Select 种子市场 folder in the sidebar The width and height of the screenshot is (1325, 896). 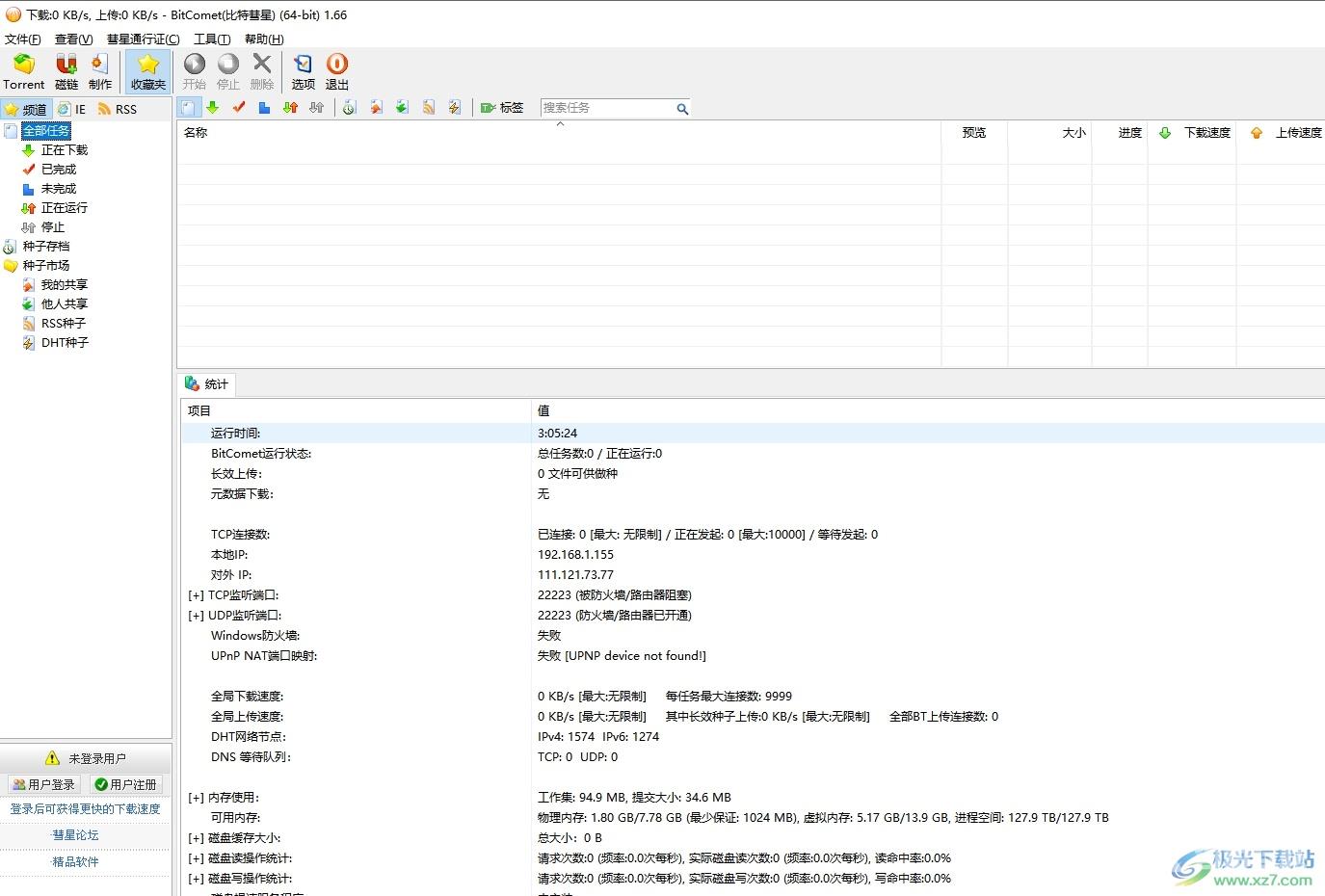pos(46,266)
